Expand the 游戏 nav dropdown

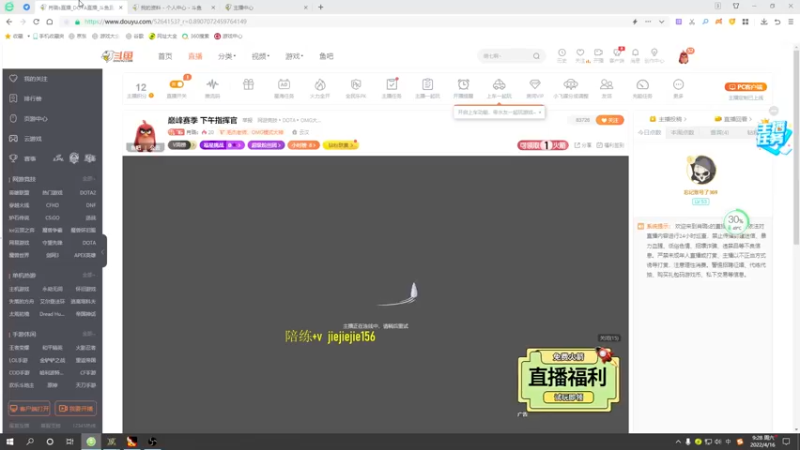pos(294,56)
